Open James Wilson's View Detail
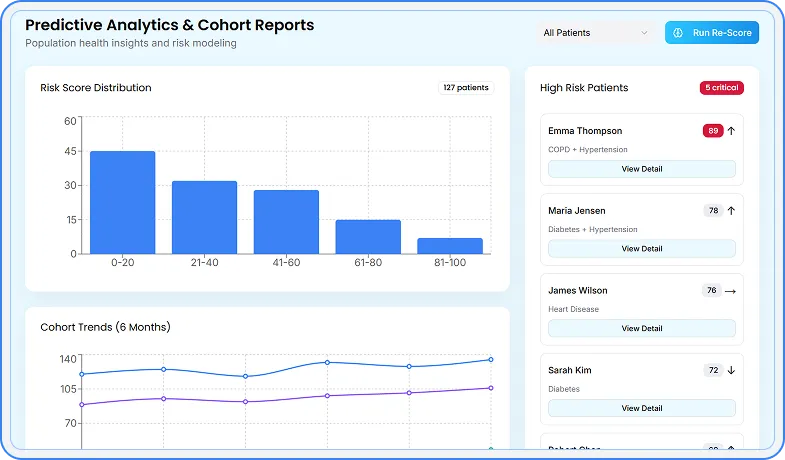785x460 pixels. coord(641,328)
